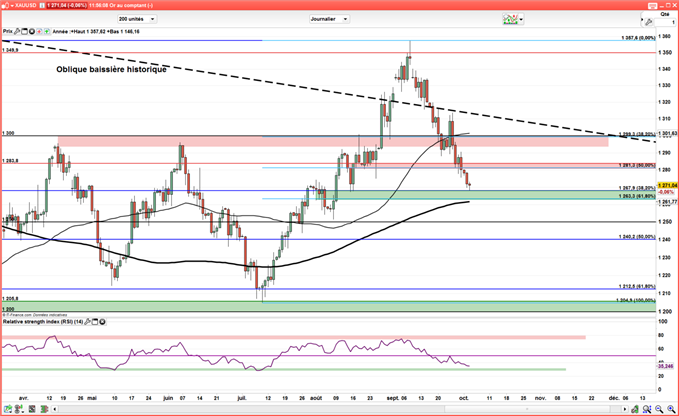Click the scrollbar left arrow
The width and height of the screenshot is (679, 416).
click(x=55, y=409)
